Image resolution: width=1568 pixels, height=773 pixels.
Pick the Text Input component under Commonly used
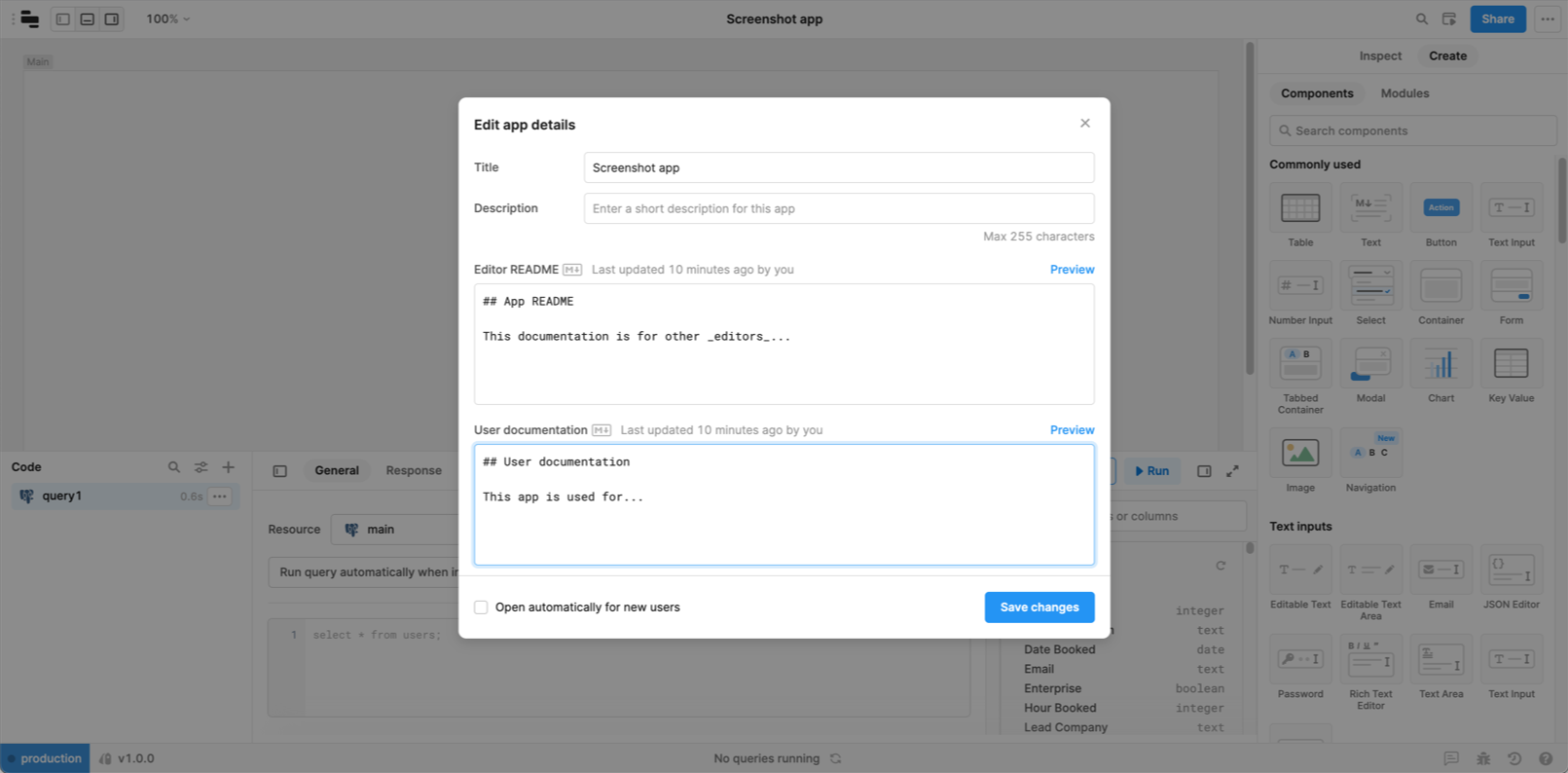[x=1511, y=215]
